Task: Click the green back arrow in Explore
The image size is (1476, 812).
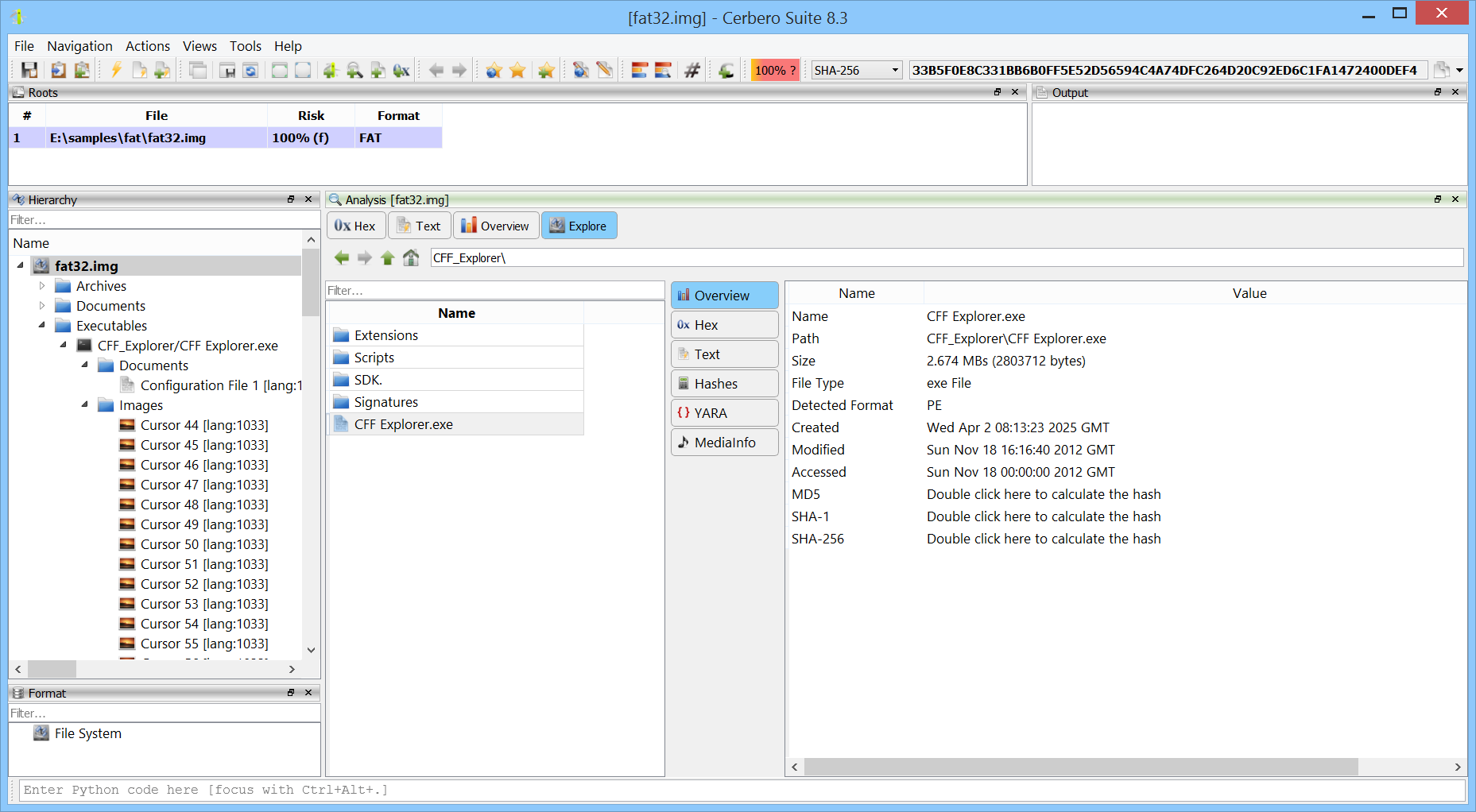Action: (x=342, y=257)
